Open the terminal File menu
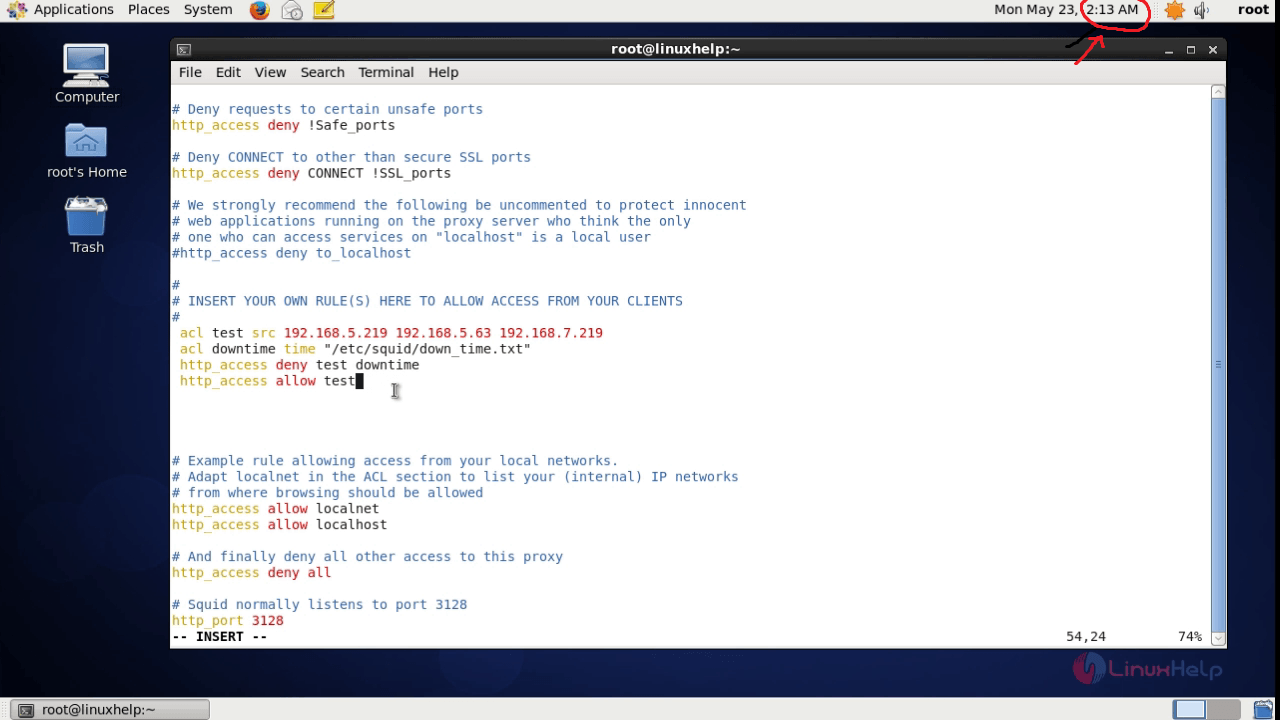The height and width of the screenshot is (720, 1280). coord(190,72)
